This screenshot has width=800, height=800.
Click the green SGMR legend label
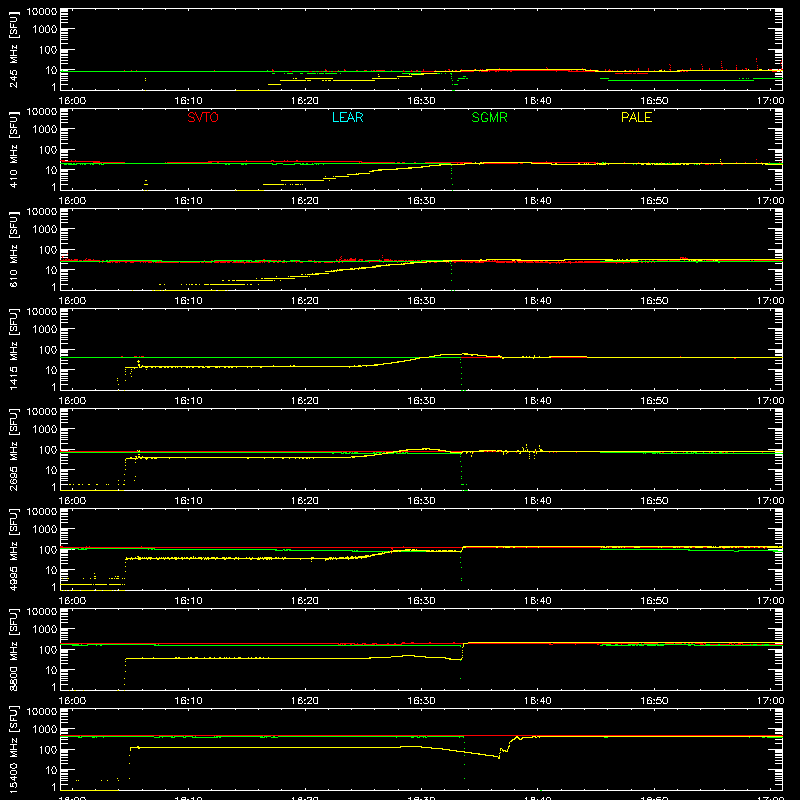click(x=489, y=117)
